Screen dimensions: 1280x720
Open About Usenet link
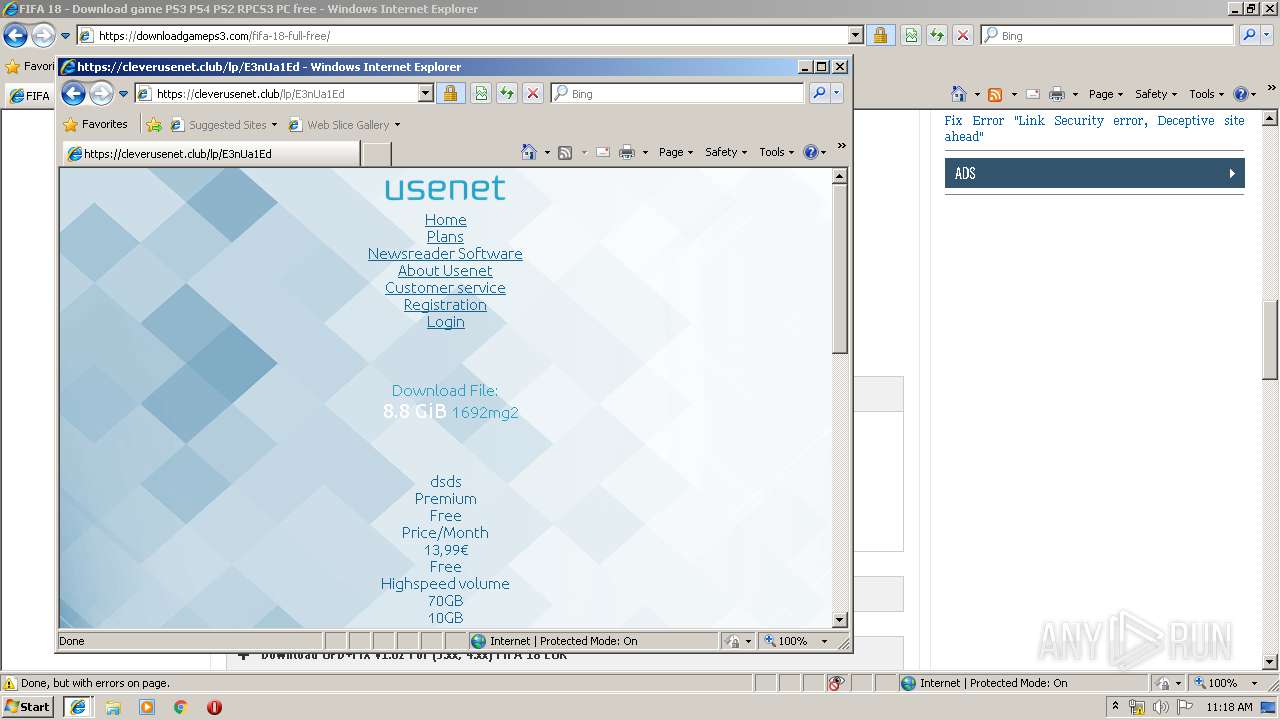[445, 271]
